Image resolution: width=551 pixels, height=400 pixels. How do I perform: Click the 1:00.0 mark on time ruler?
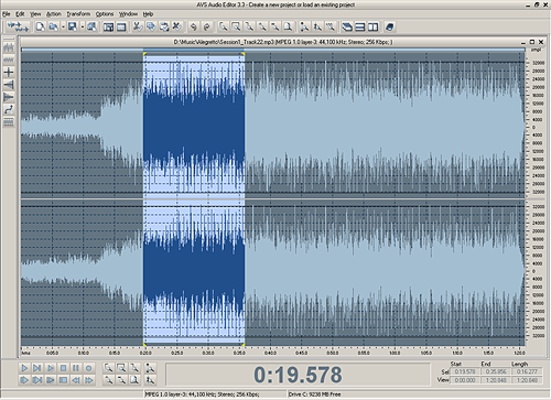(394, 353)
